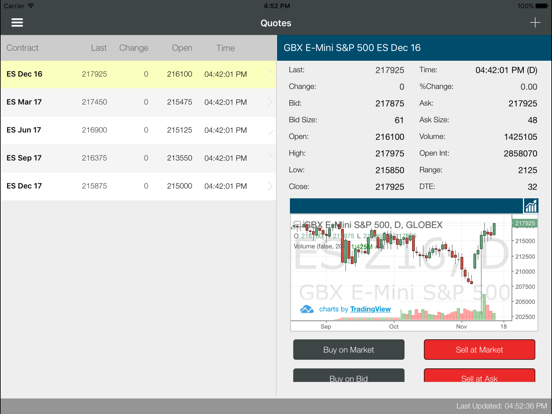Click Buy on Market button
This screenshot has width=552, height=414.
point(349,350)
